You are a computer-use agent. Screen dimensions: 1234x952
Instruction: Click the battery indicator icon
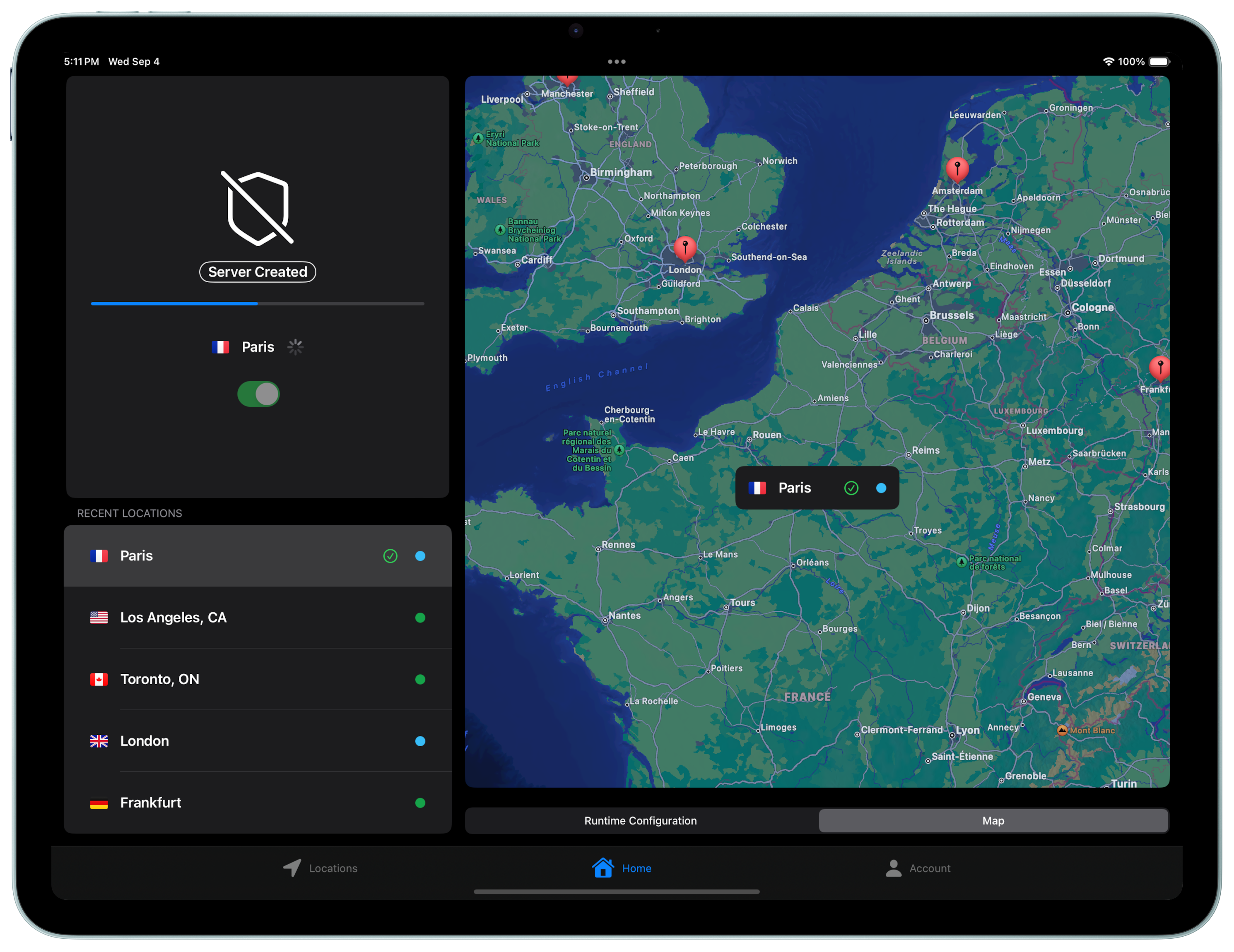(1159, 62)
